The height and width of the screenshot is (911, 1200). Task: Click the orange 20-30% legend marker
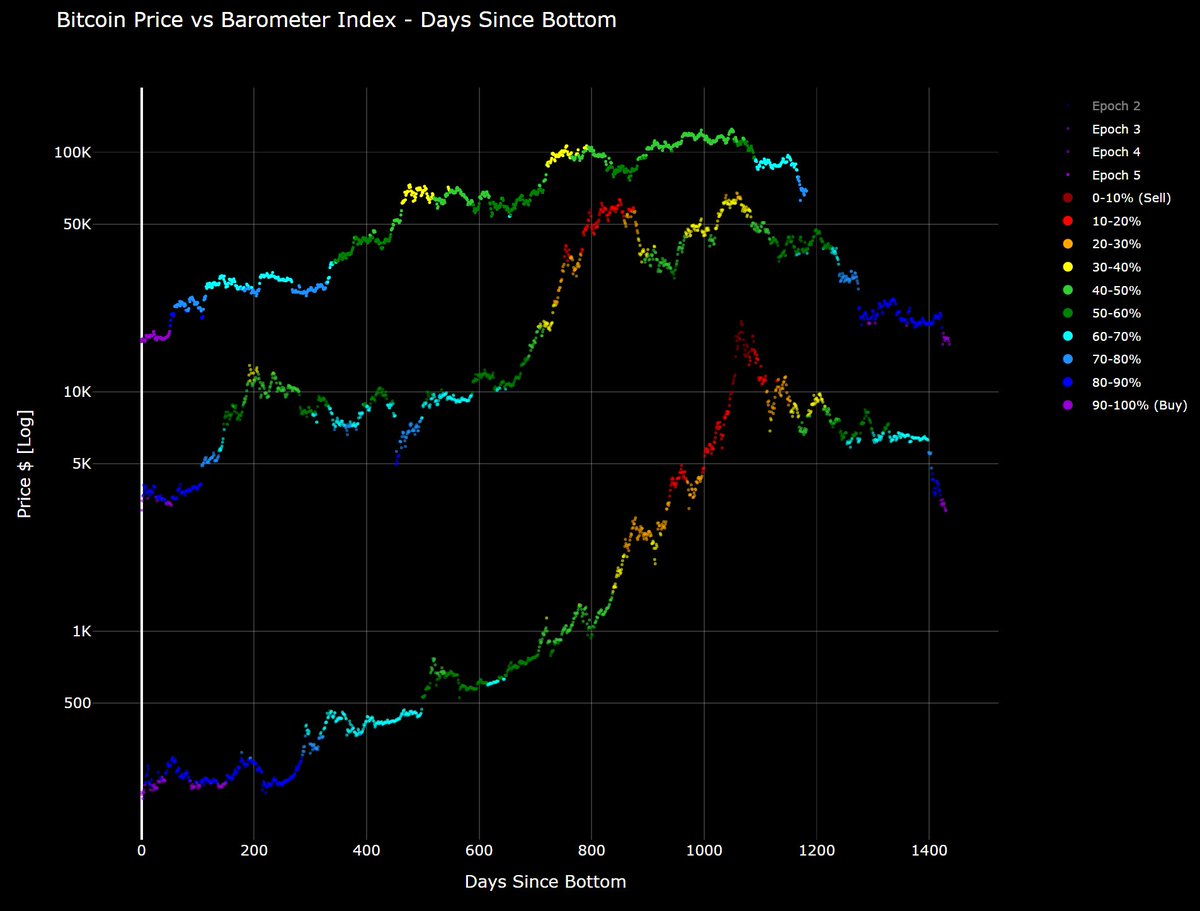pyautogui.click(x=1069, y=244)
